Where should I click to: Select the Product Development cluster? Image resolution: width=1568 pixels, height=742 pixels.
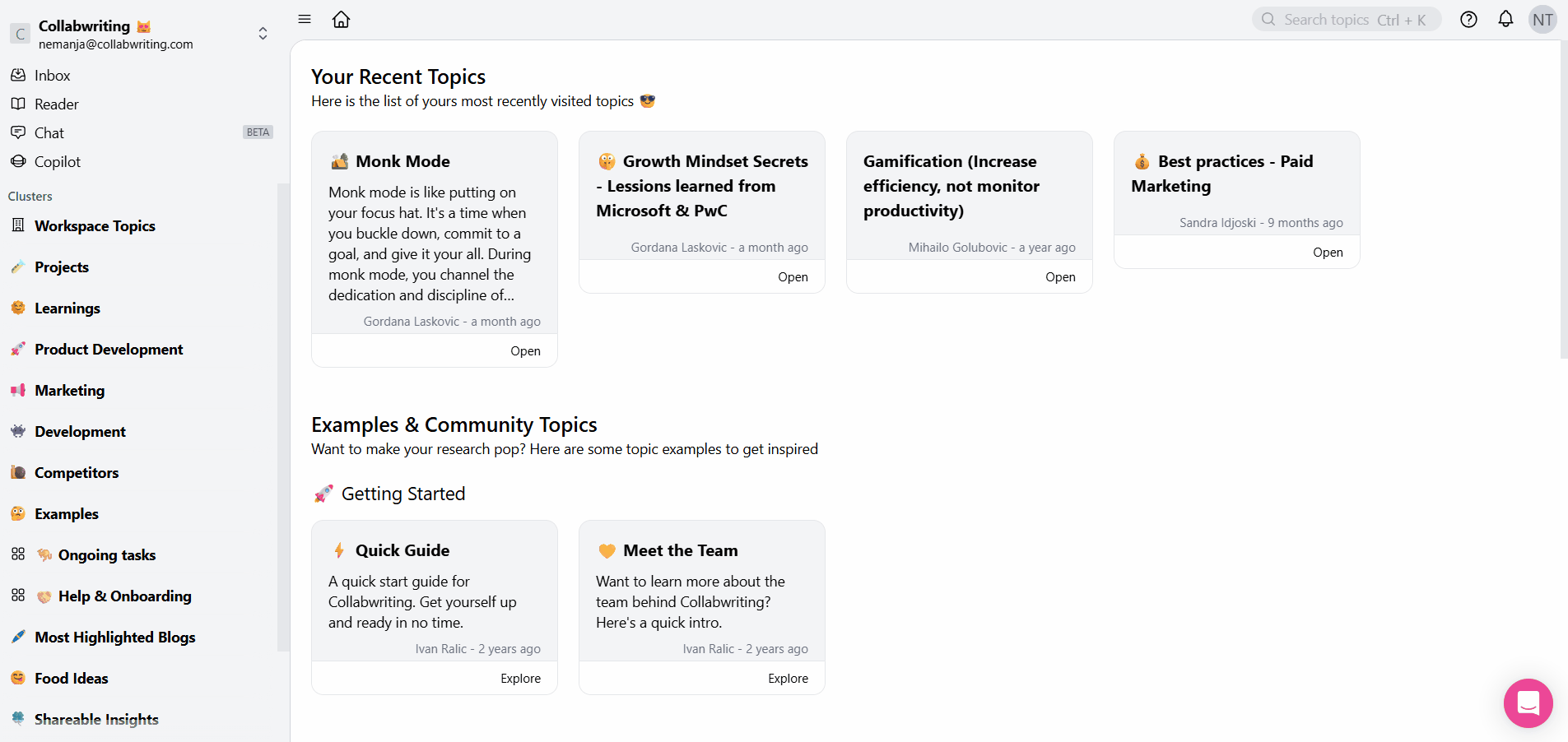click(x=109, y=350)
